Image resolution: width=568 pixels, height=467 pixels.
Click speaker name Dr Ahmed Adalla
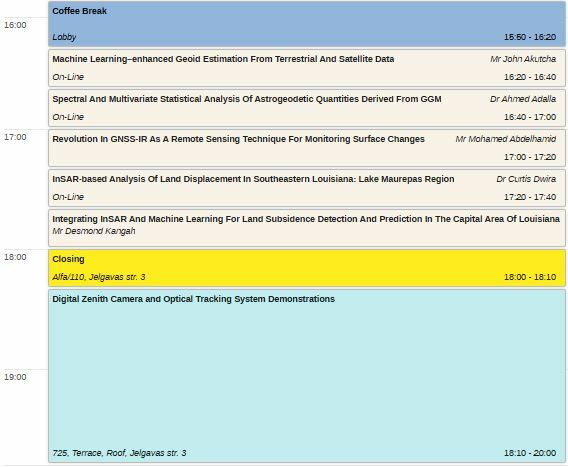click(x=523, y=99)
